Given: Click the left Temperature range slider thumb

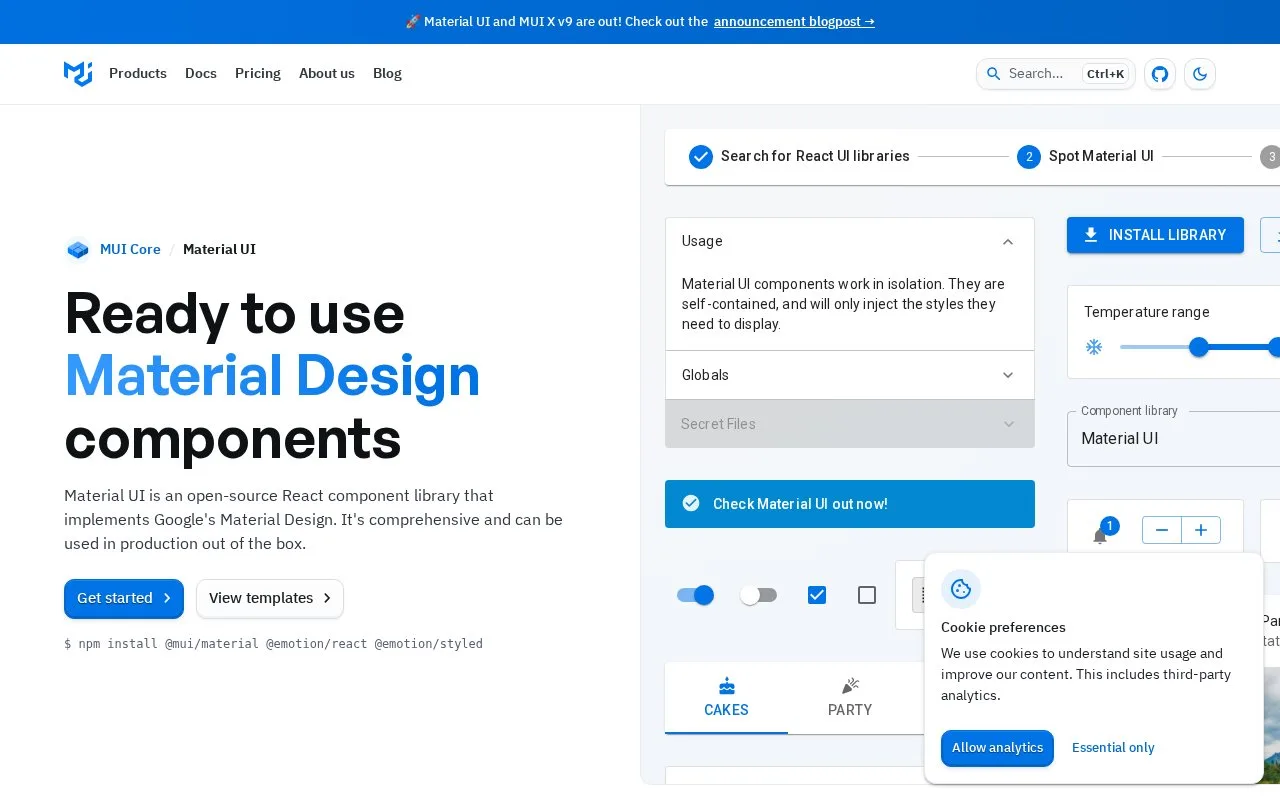Looking at the screenshot, I should (x=1199, y=347).
